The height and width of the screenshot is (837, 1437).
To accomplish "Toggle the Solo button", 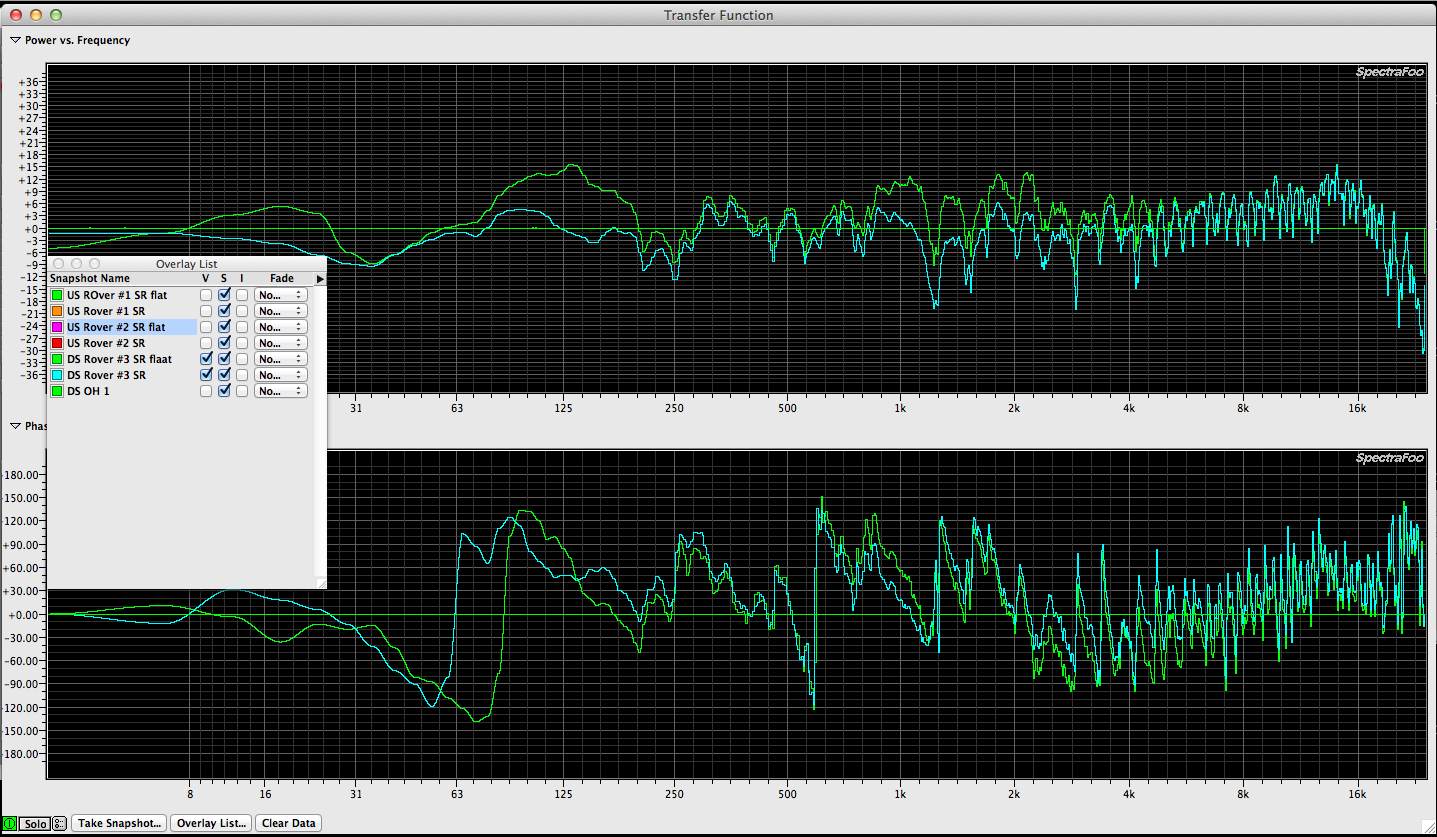I will coord(35,824).
